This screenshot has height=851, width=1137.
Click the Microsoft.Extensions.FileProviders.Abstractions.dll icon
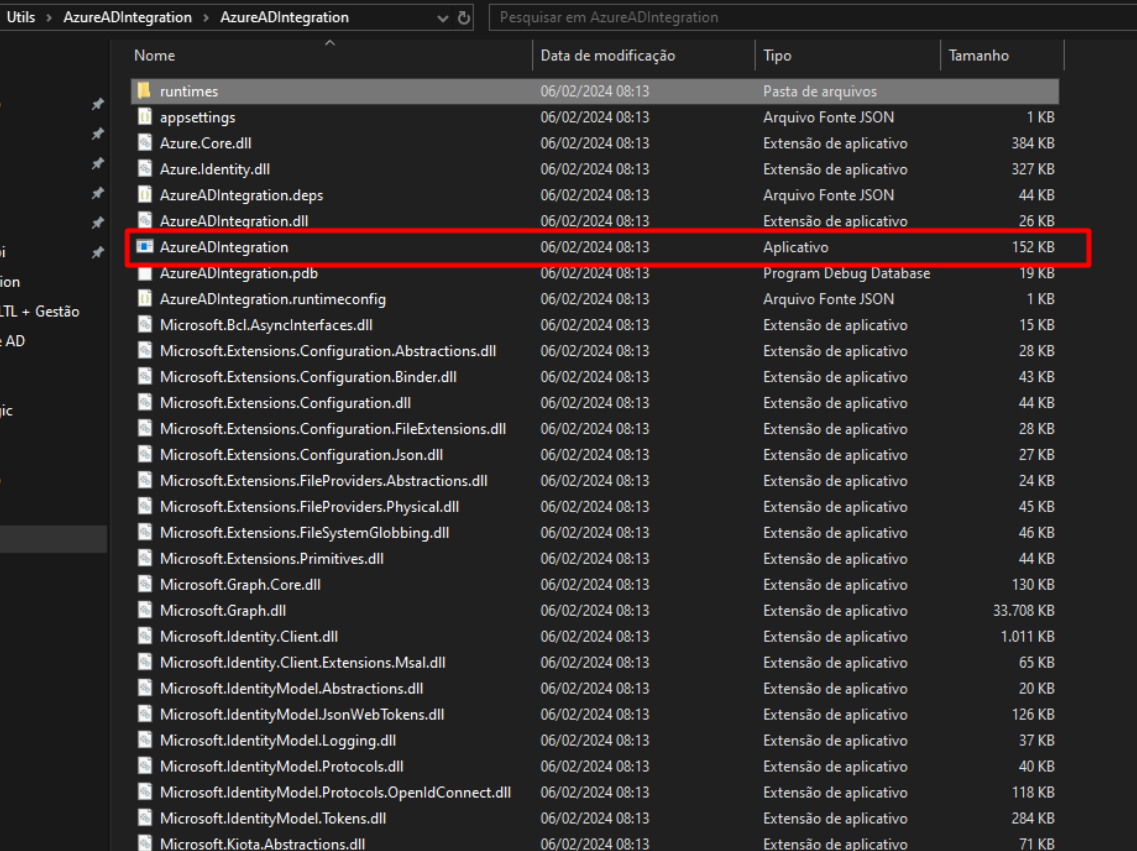145,481
